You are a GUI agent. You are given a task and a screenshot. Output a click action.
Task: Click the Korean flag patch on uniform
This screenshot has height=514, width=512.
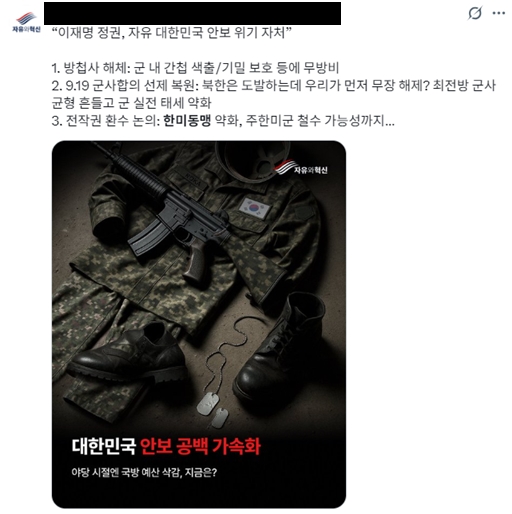(255, 208)
